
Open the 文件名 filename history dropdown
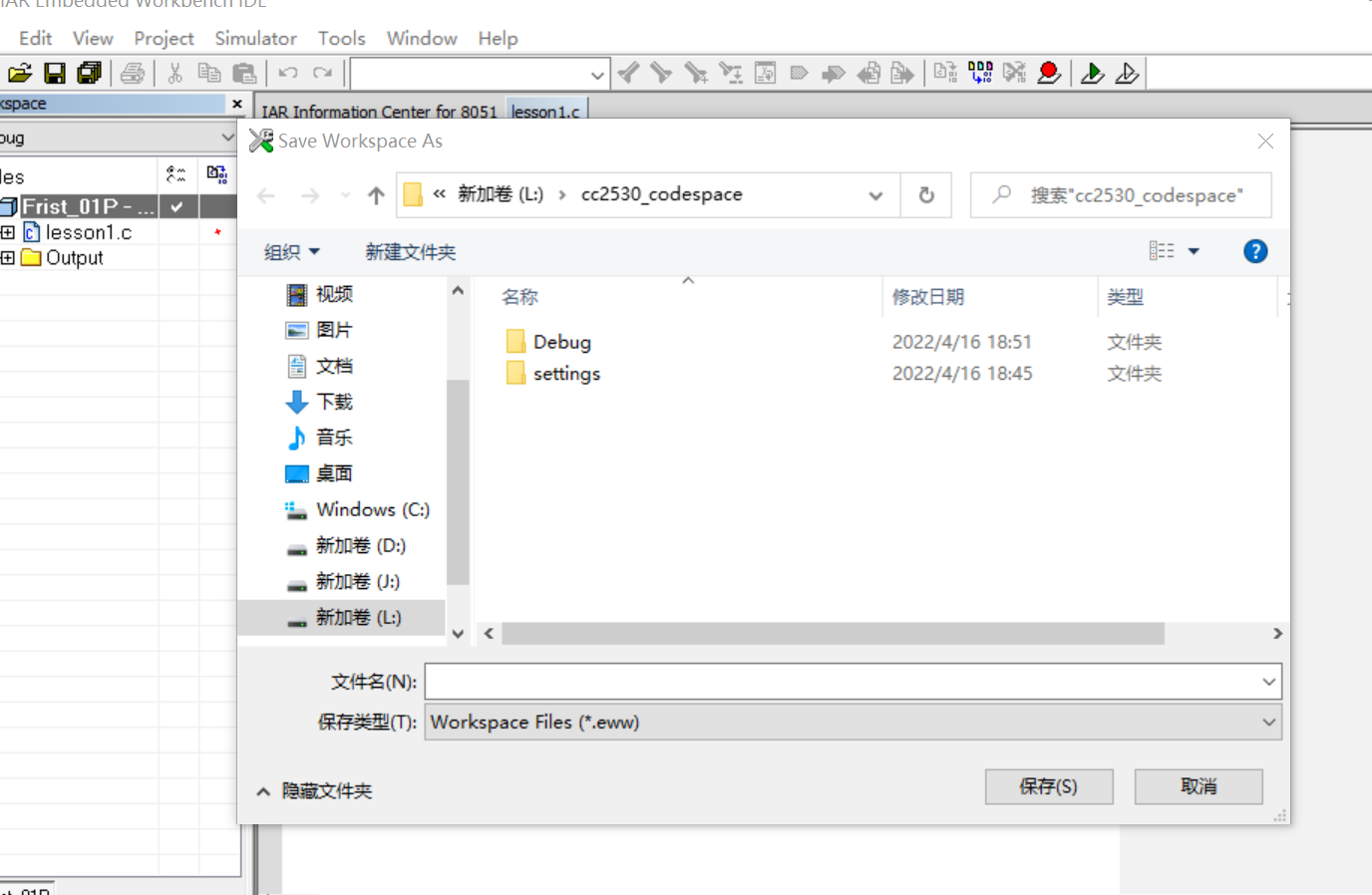[x=1268, y=682]
